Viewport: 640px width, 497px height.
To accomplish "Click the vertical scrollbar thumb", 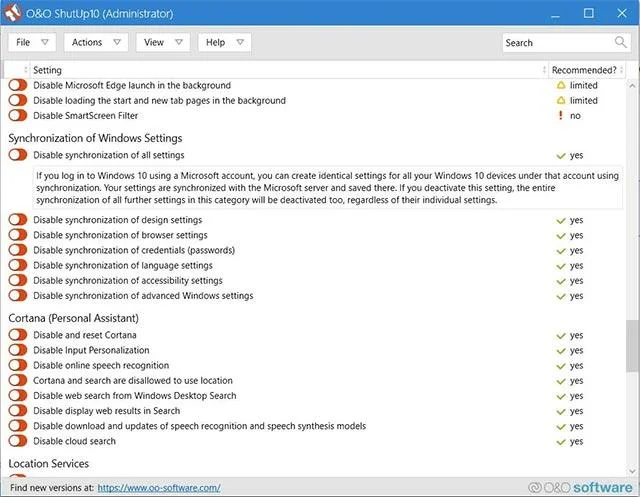I will pyautogui.click(x=632, y=346).
